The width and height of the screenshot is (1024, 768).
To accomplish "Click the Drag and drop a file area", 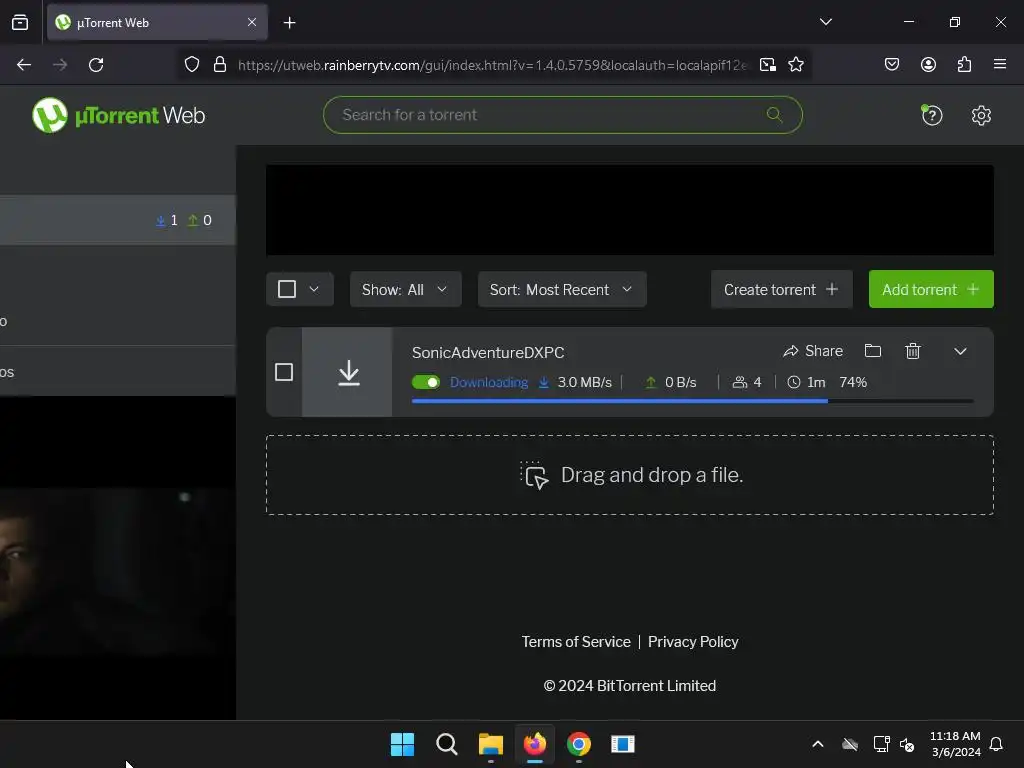I will (630, 475).
